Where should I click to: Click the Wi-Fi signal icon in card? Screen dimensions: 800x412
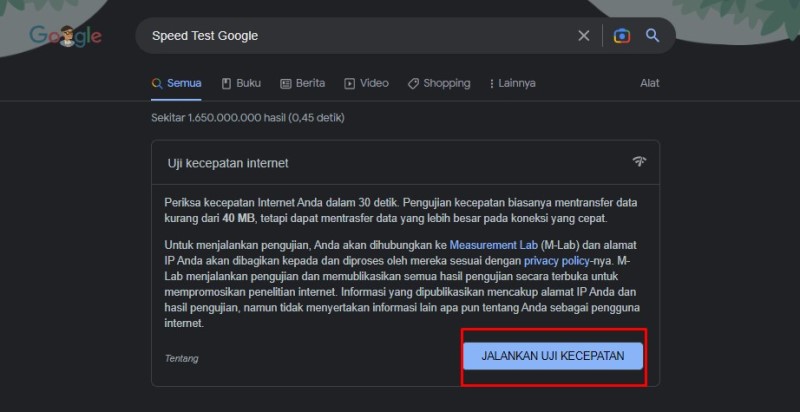tap(639, 162)
